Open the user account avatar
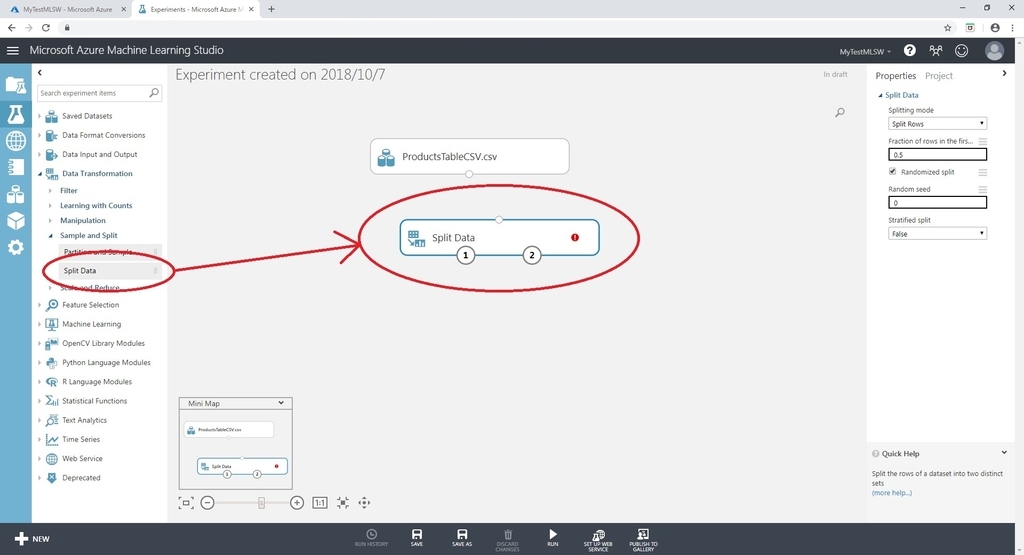This screenshot has width=1024, height=555. [994, 50]
